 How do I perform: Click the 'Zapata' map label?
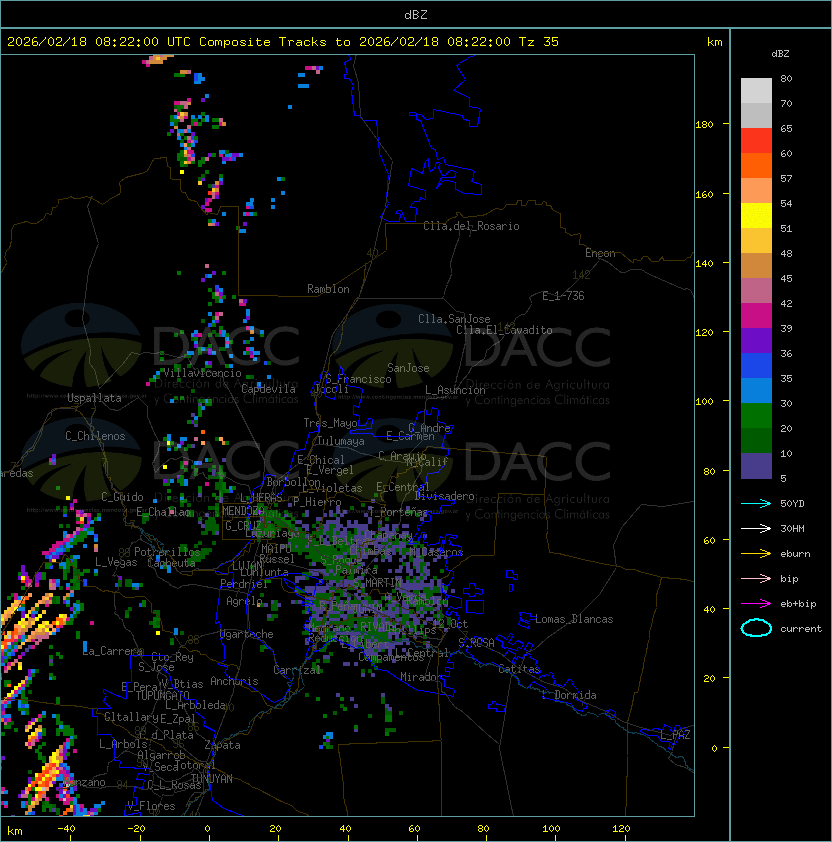tap(222, 745)
